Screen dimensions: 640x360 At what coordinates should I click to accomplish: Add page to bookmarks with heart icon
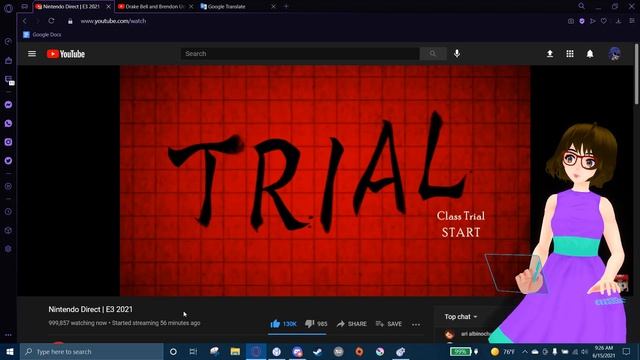[x=604, y=21]
